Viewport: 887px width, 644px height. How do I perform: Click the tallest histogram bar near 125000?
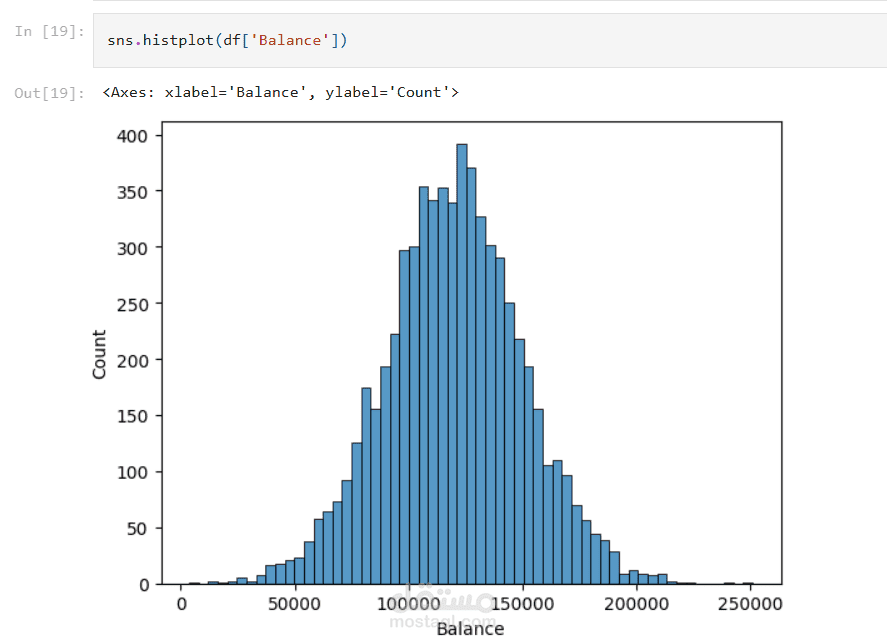pos(462,364)
